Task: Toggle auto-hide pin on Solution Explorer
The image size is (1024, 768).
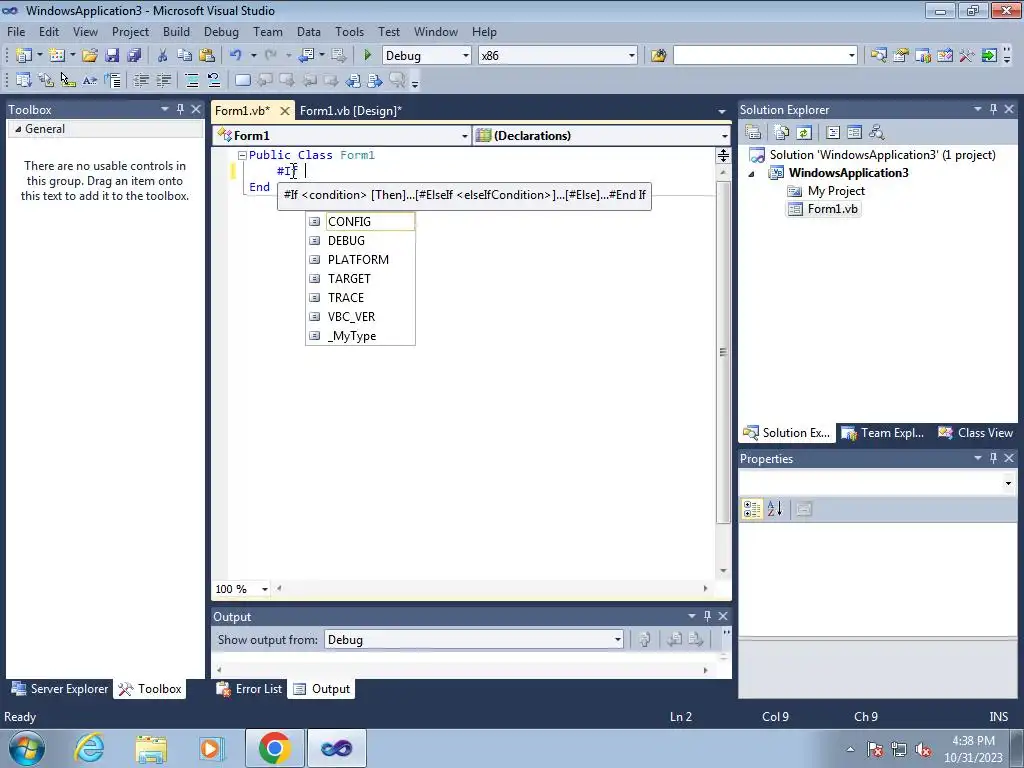Action: 993,109
